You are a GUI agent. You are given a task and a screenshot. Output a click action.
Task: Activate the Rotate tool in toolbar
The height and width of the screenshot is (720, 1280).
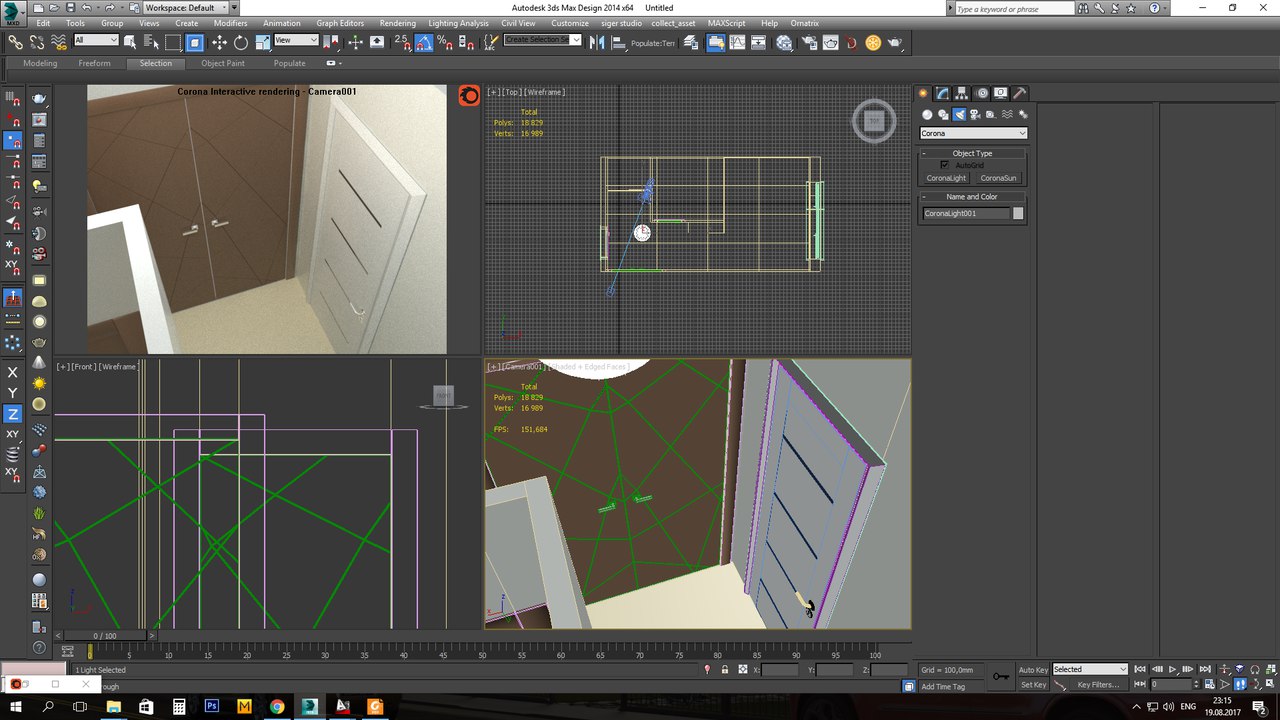(x=241, y=42)
